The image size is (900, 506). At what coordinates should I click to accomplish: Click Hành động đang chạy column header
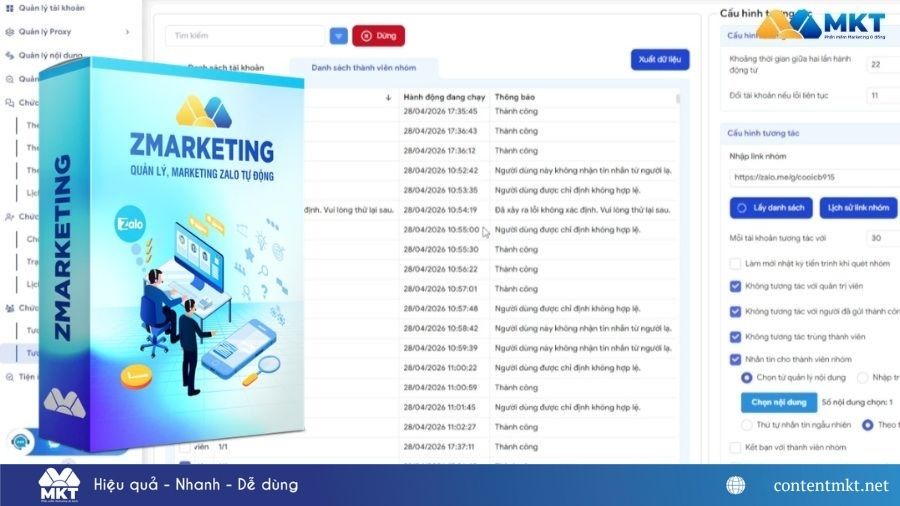(444, 97)
